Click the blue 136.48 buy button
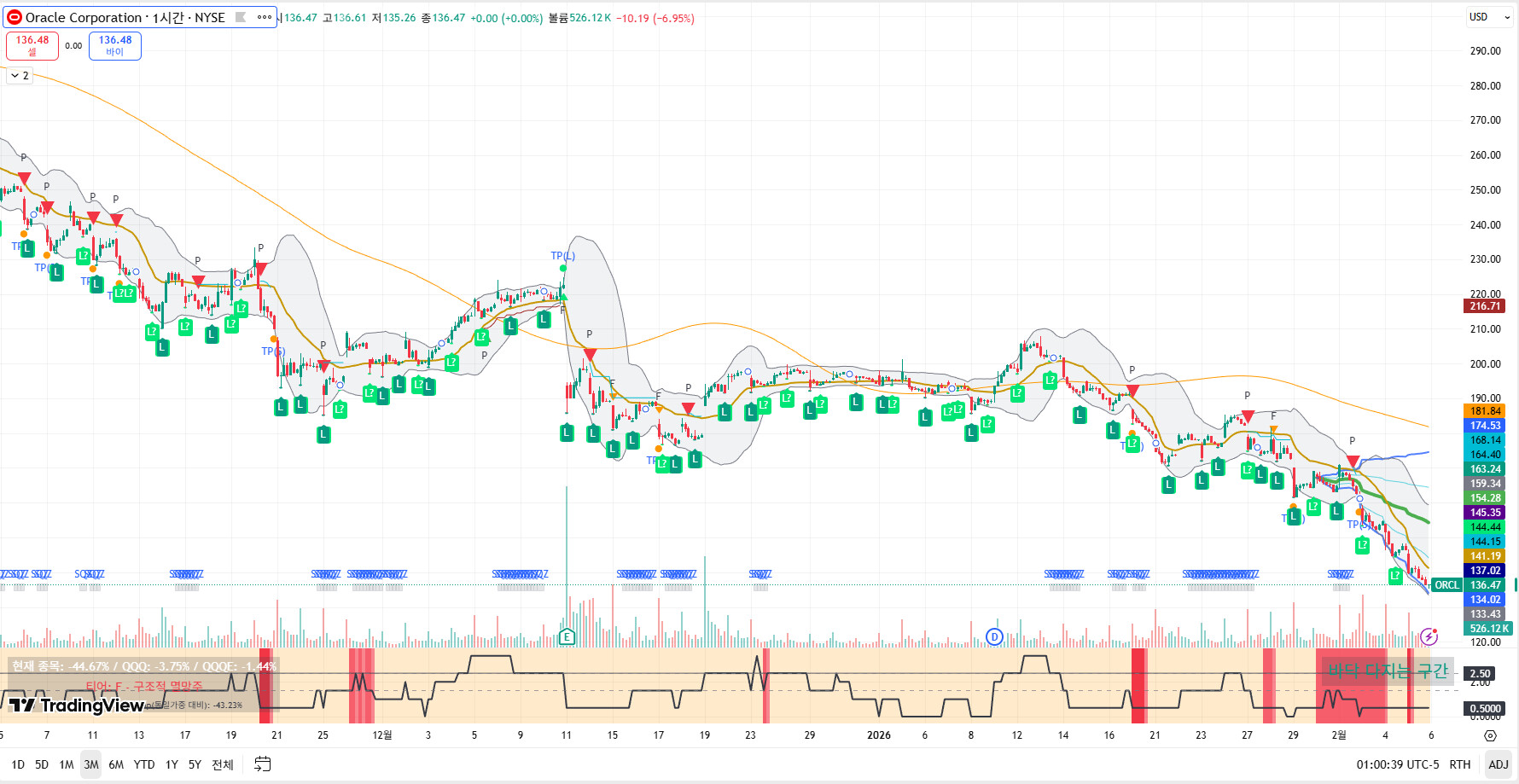 pos(115,45)
